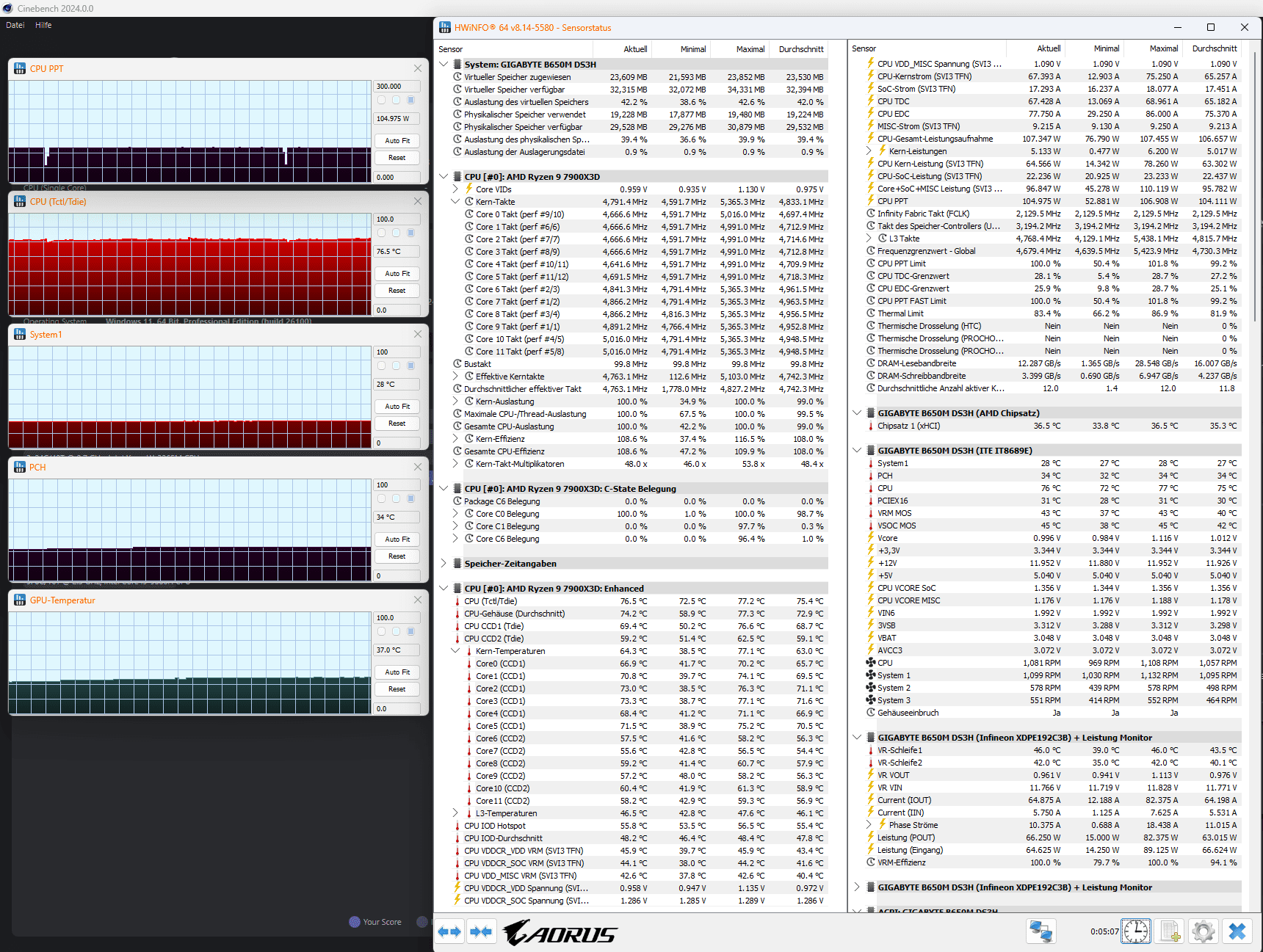The image size is (1263, 952).
Task: Start logging with the sheet-plus icon
Action: [1170, 931]
